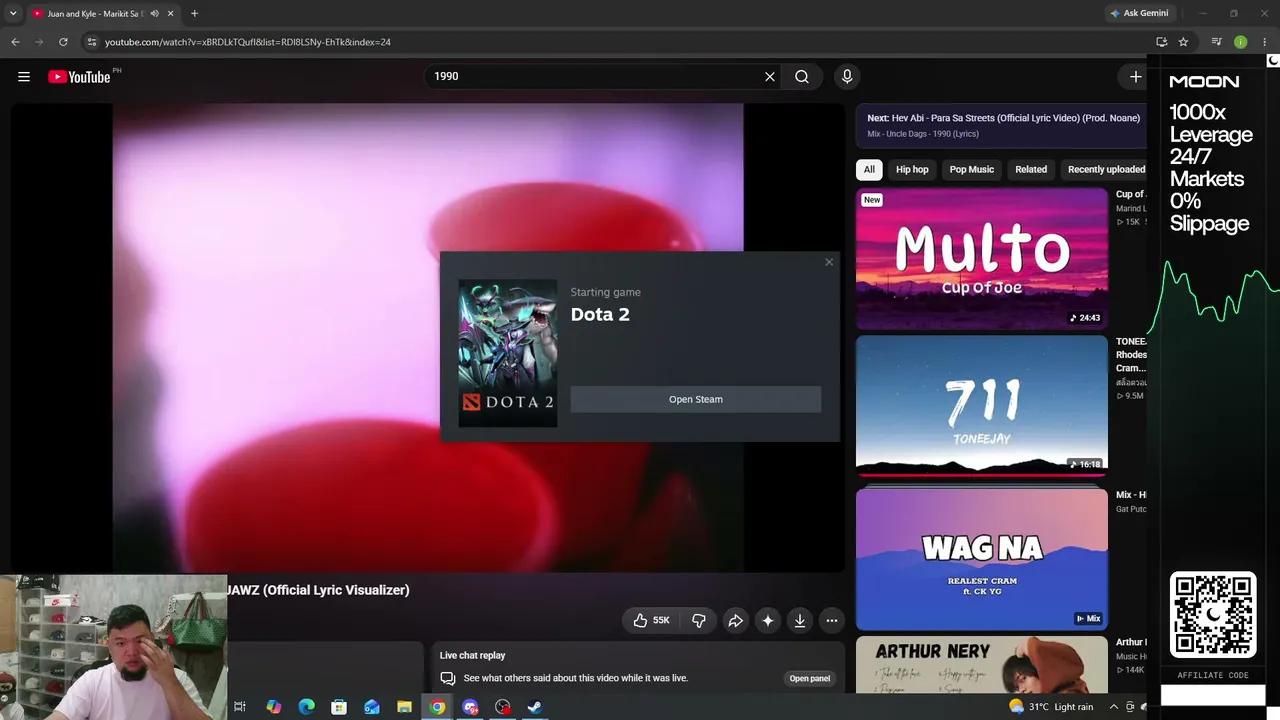
Task: Click the Ask Gemini button
Action: click(1138, 13)
